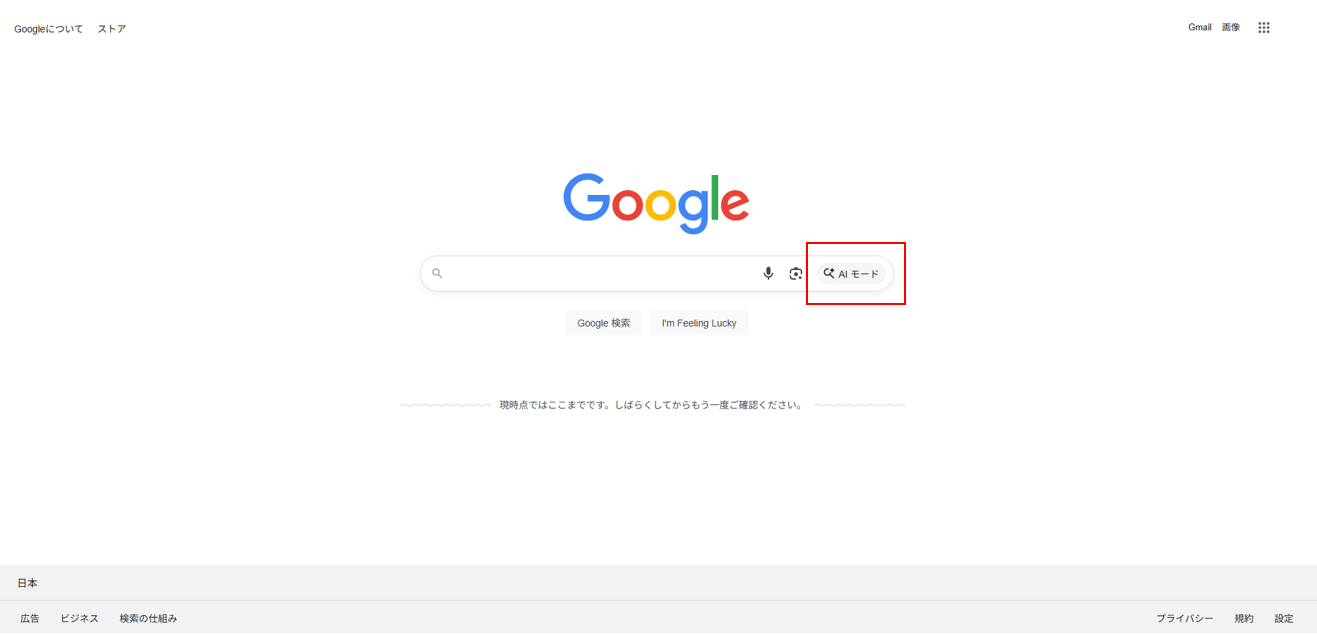Open the 画像 link
This screenshot has height=634, width=1317.
point(1231,27)
